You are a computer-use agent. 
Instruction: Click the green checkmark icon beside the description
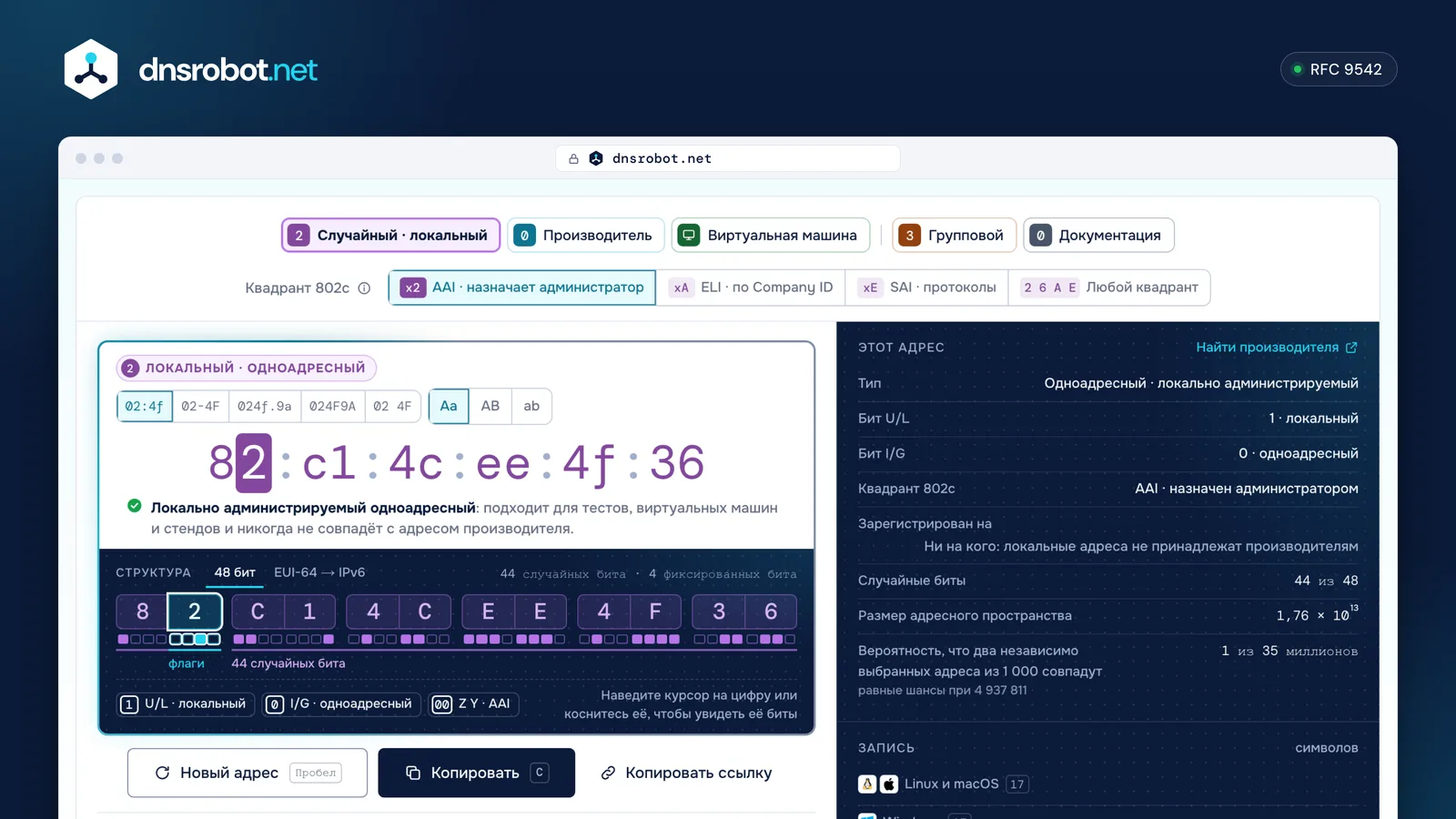[135, 506]
